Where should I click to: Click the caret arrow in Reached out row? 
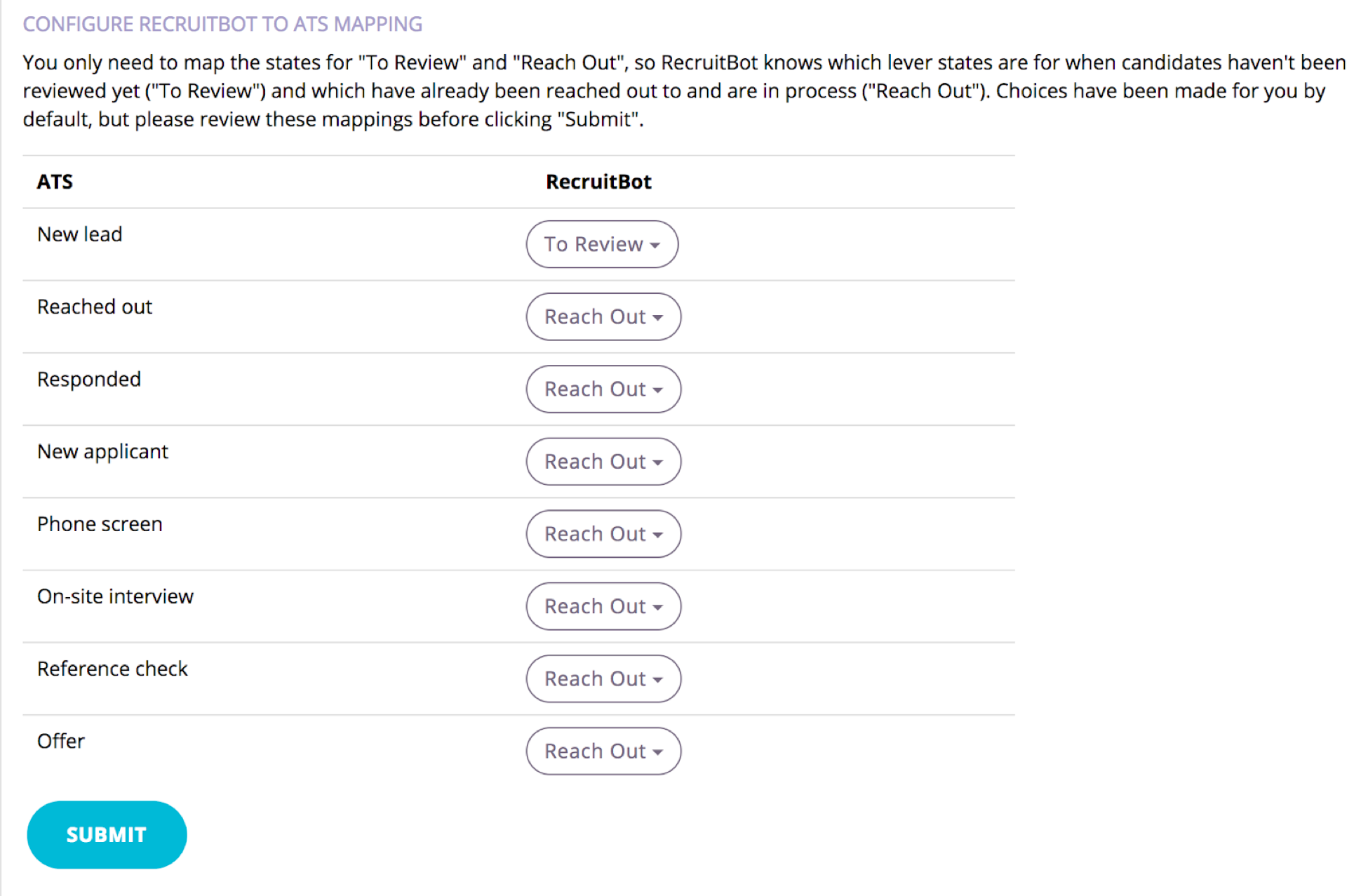pyautogui.click(x=657, y=318)
